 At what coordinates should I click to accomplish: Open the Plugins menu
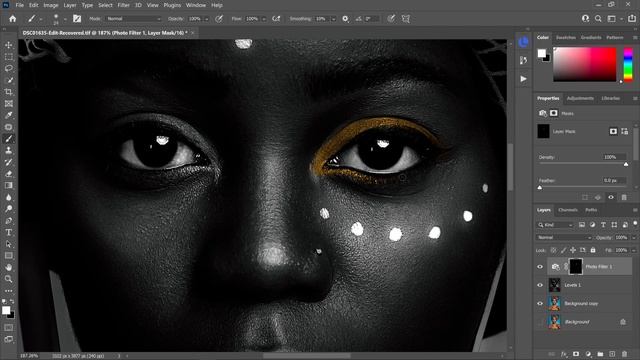pyautogui.click(x=172, y=5)
